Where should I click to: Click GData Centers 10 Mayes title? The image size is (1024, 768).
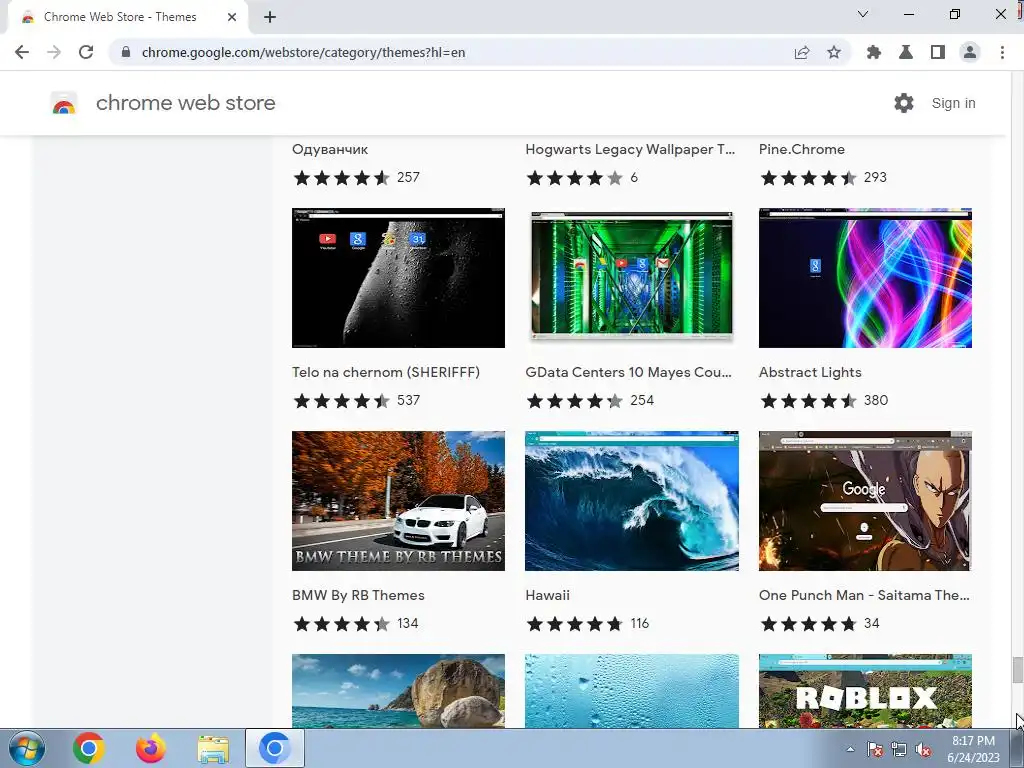pyautogui.click(x=628, y=372)
